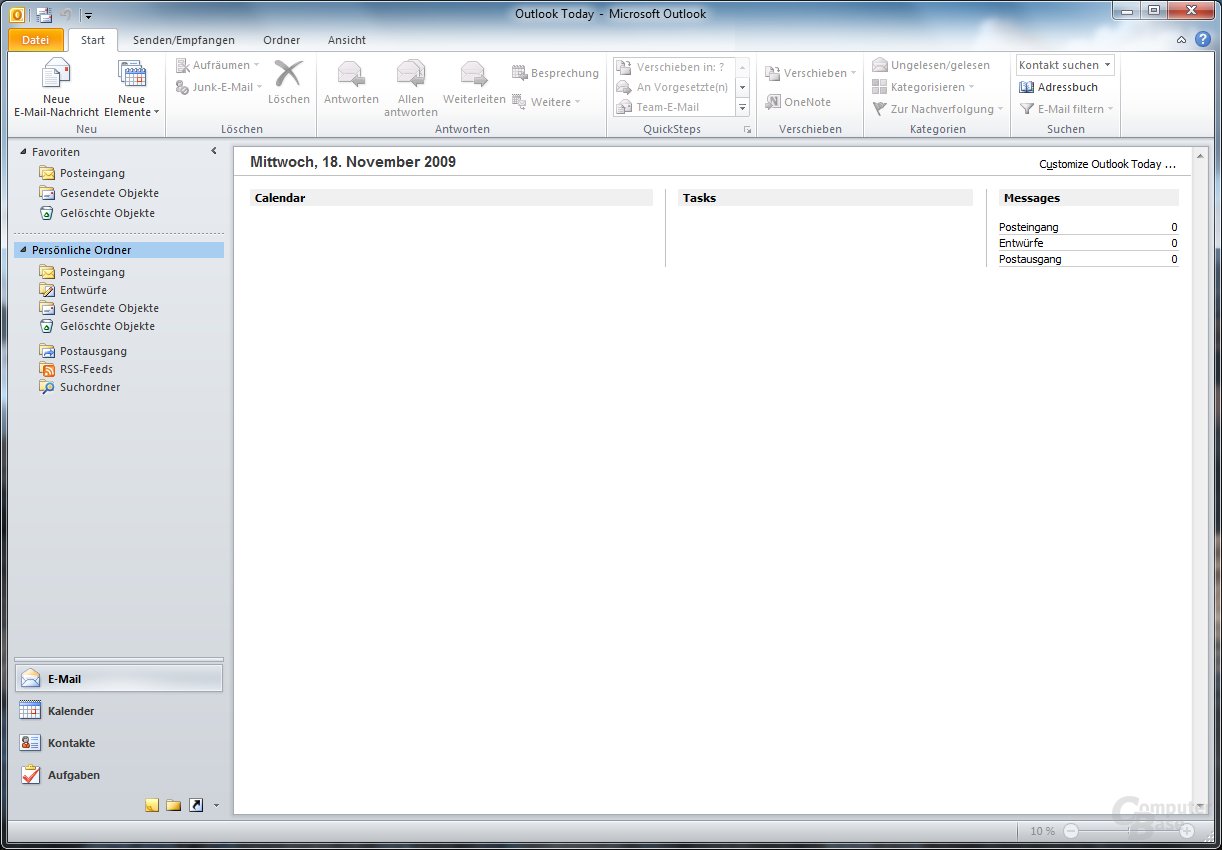Open the Entwürfe folder
The width and height of the screenshot is (1222, 850).
click(83, 290)
